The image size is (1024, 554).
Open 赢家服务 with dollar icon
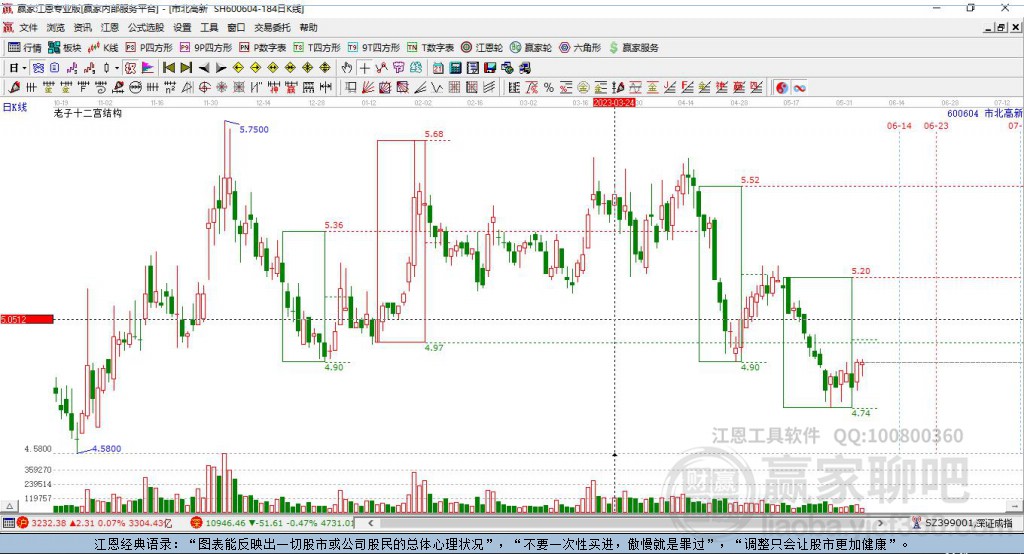(x=633, y=48)
